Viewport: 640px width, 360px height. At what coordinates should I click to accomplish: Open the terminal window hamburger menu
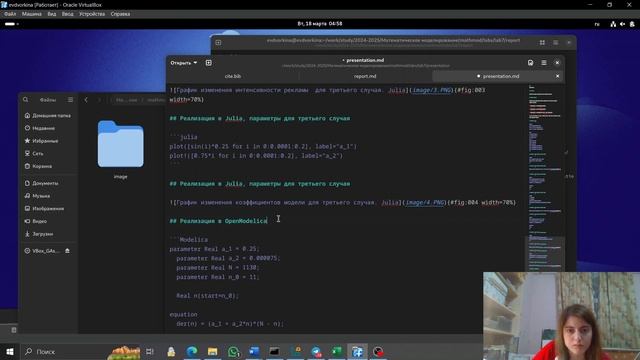click(556, 42)
